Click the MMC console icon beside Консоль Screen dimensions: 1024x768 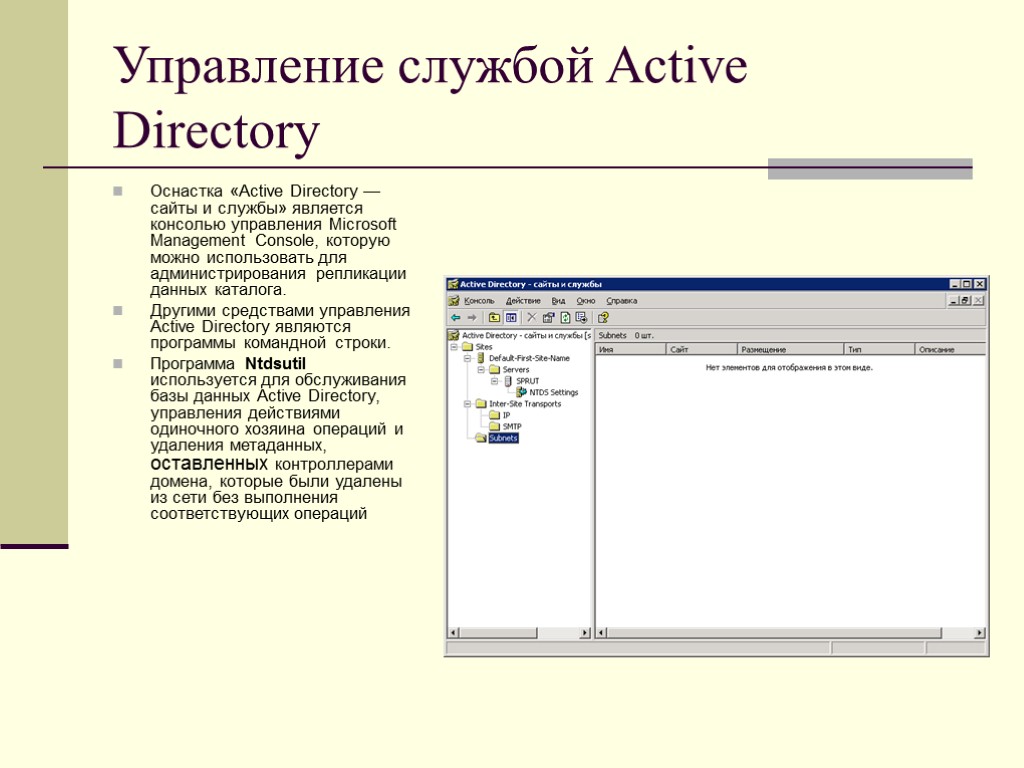click(x=455, y=300)
